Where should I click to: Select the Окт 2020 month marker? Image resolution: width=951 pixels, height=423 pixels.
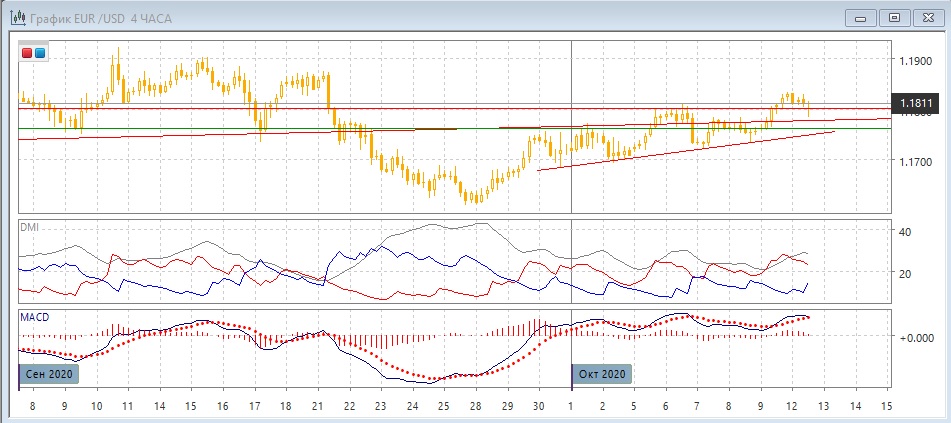(602, 374)
